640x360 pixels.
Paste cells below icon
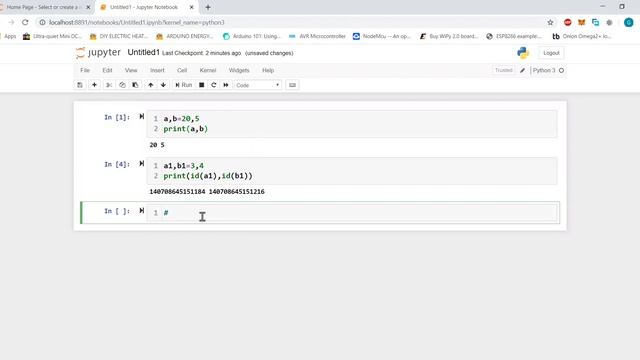(x=135, y=85)
